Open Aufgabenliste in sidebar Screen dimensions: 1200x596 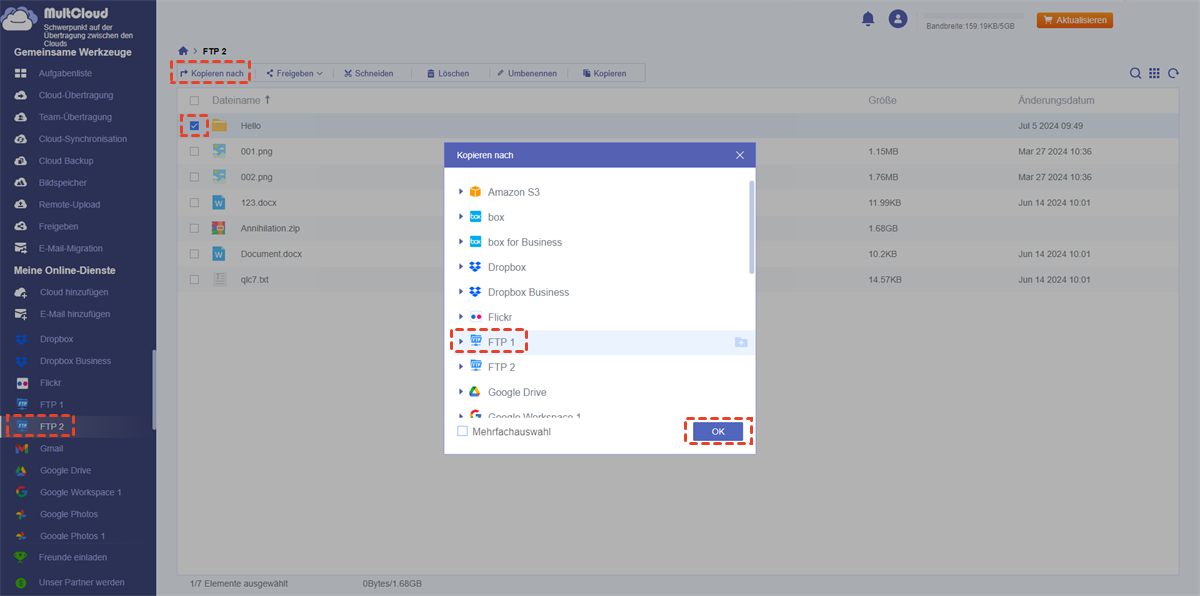tap(66, 74)
